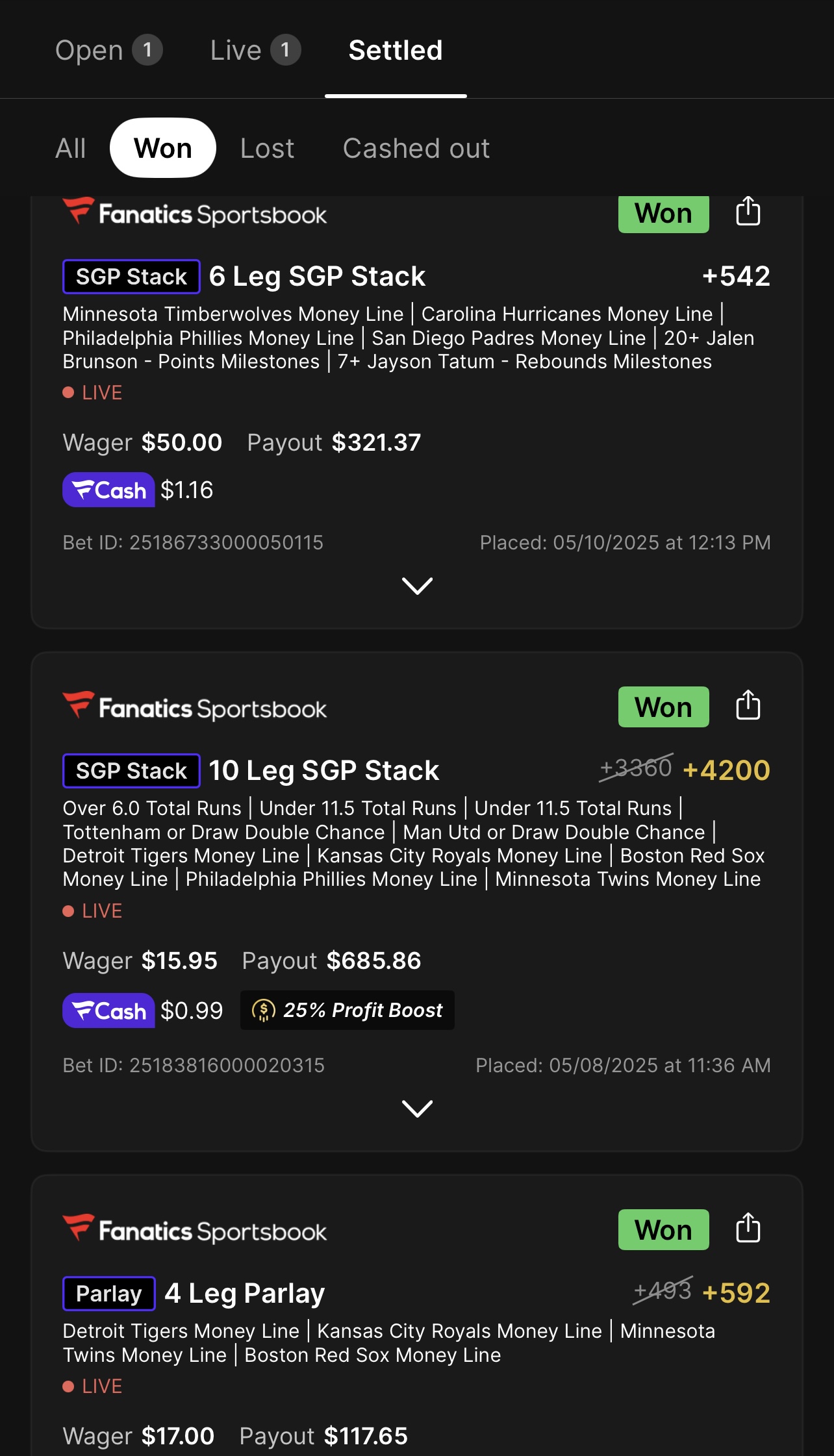This screenshot has width=834, height=1456.
Task: Expand the 6 Leg SGP Stack details
Action: [x=417, y=586]
